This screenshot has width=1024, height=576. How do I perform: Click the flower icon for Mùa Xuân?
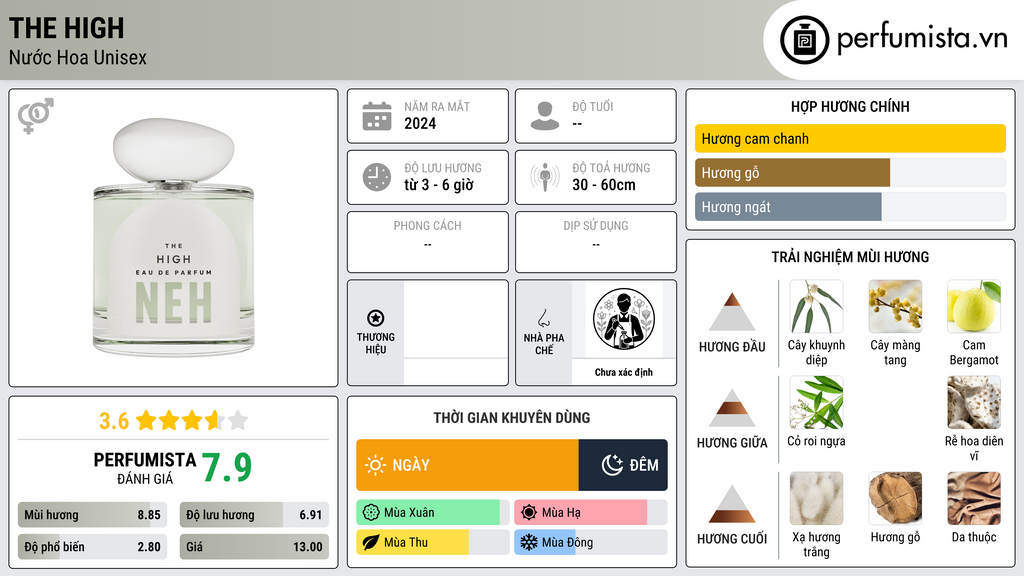pyautogui.click(x=371, y=513)
